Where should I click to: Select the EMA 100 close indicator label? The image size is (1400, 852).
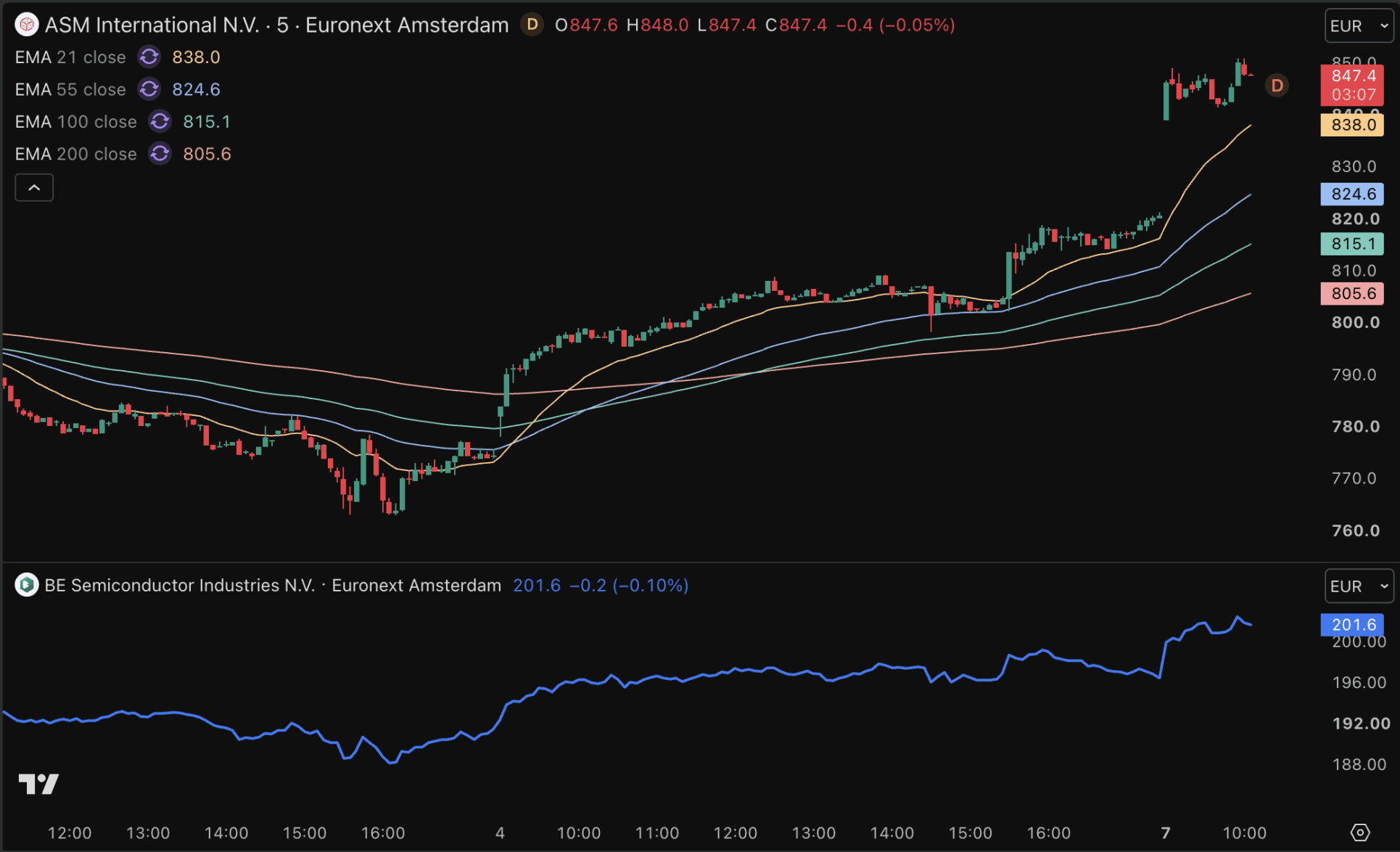coord(76,121)
